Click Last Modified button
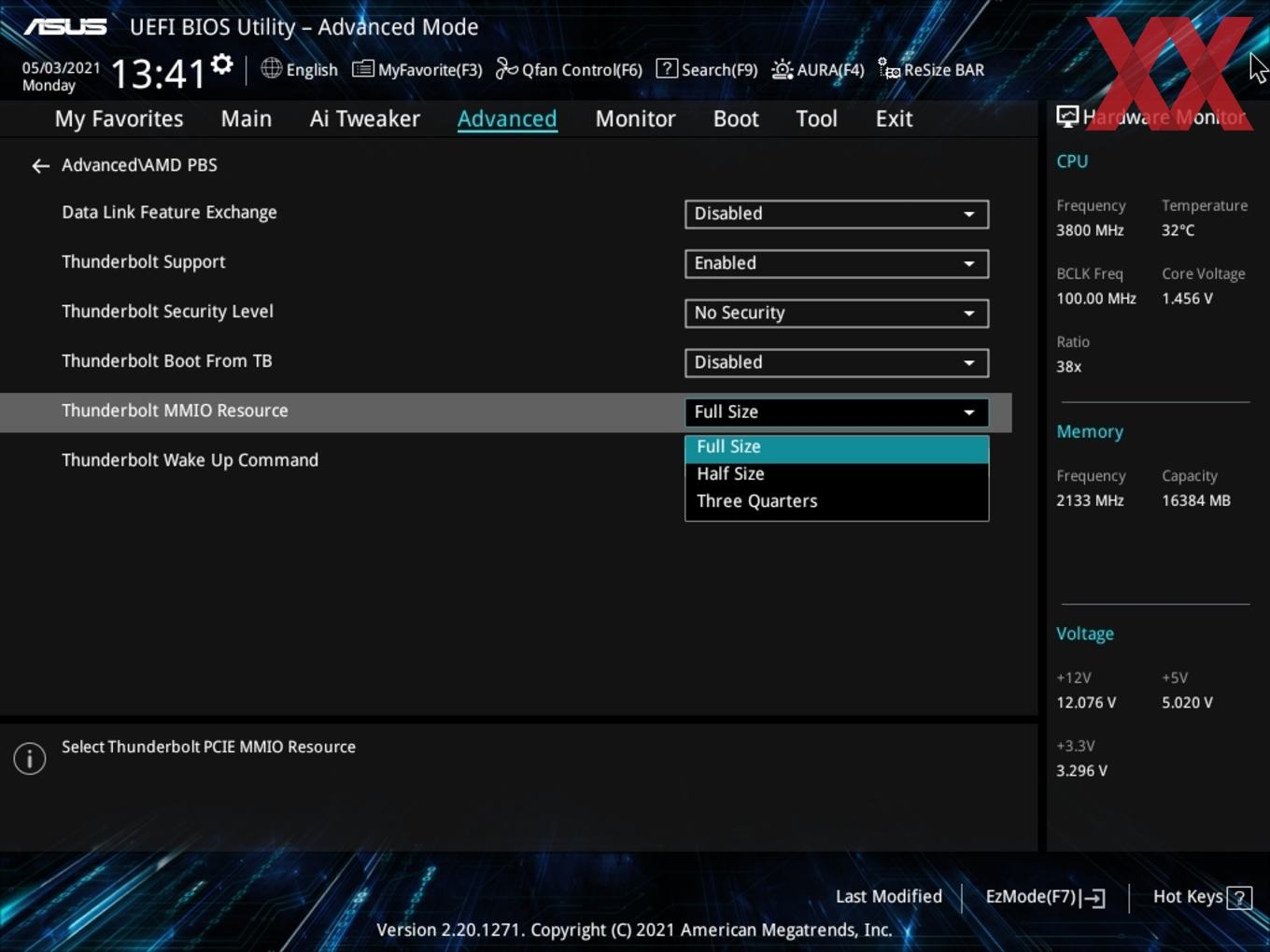This screenshot has height=952, width=1270. 888,897
